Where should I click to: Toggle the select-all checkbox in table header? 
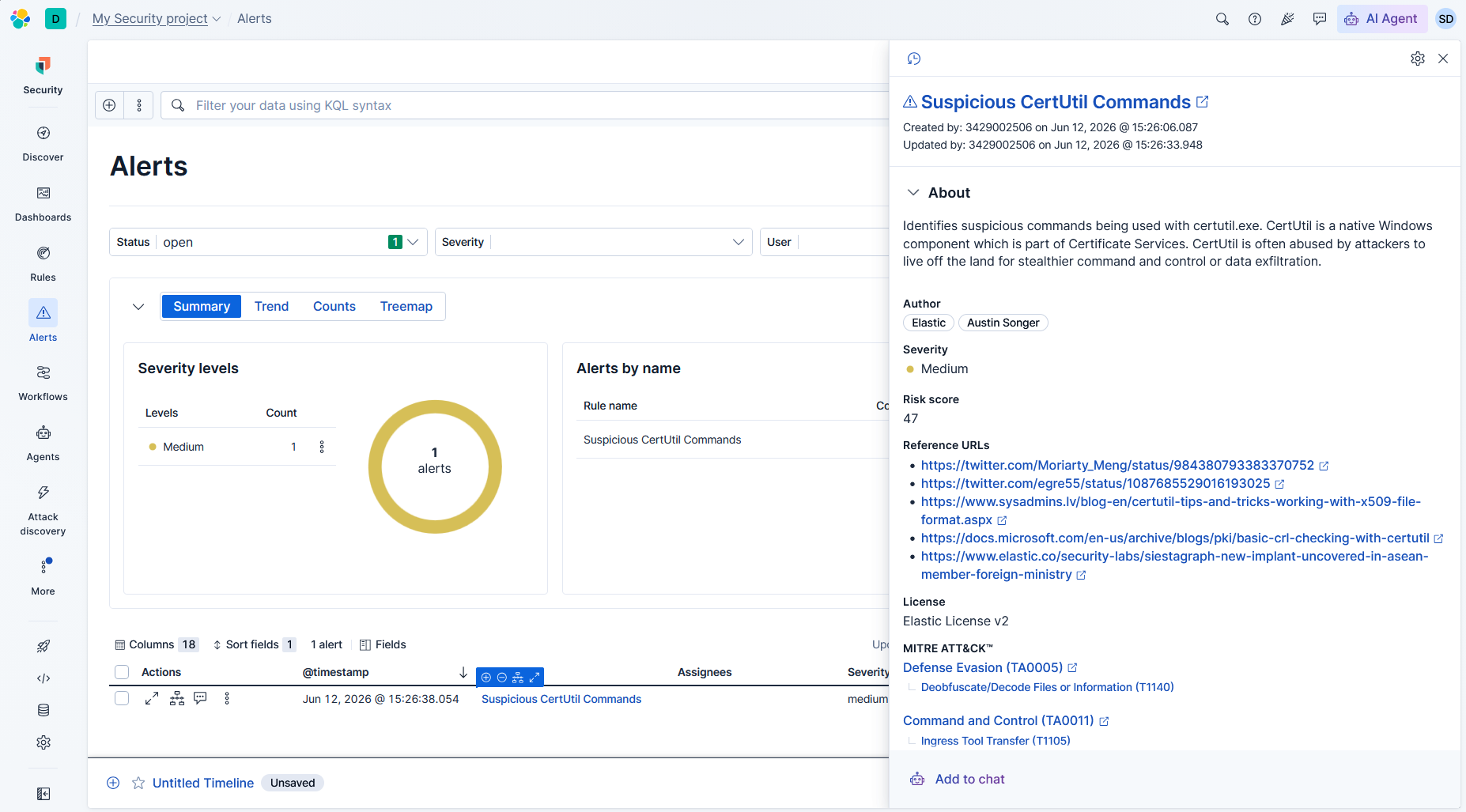[122, 672]
